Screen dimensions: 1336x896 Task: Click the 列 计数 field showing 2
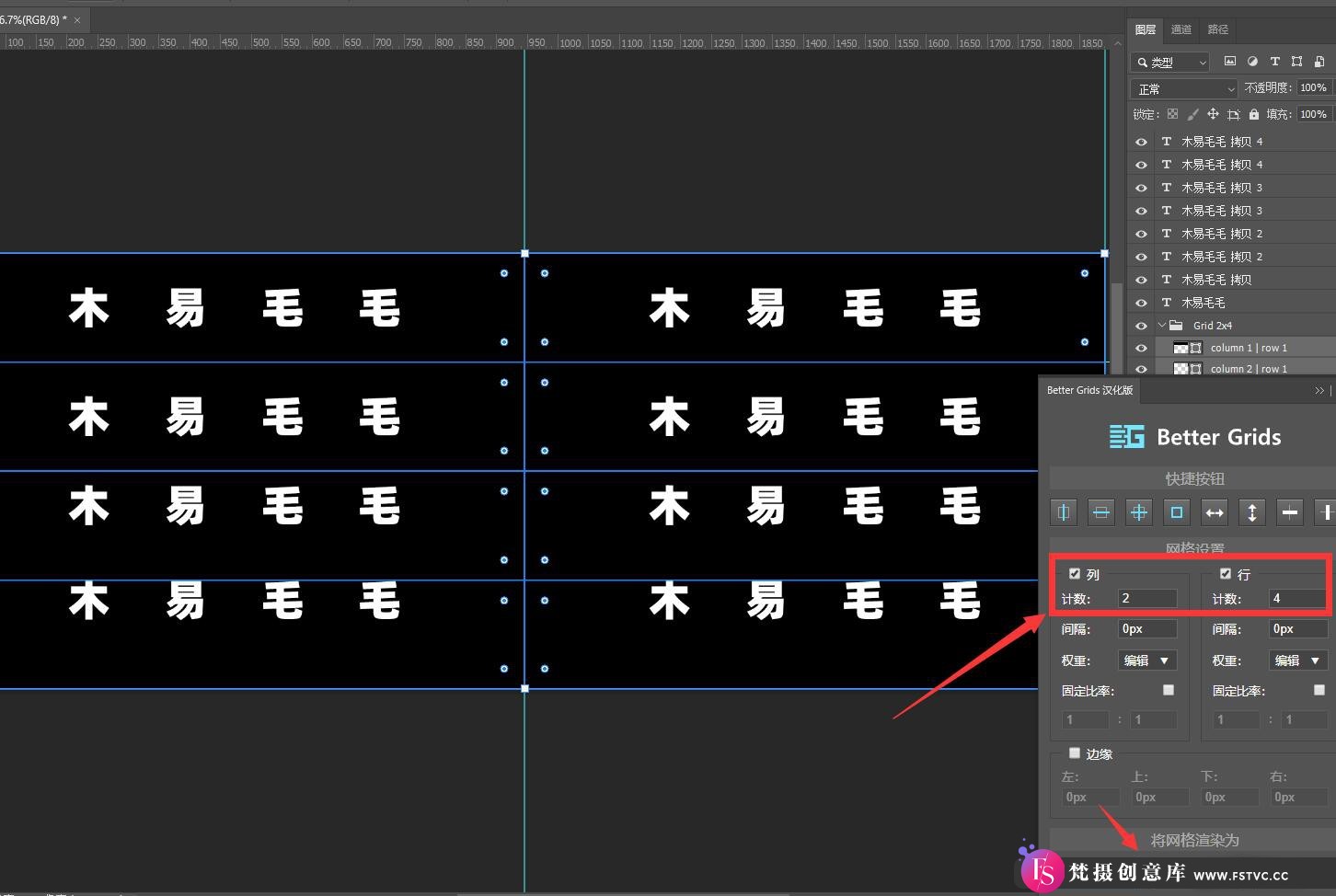[1147, 598]
